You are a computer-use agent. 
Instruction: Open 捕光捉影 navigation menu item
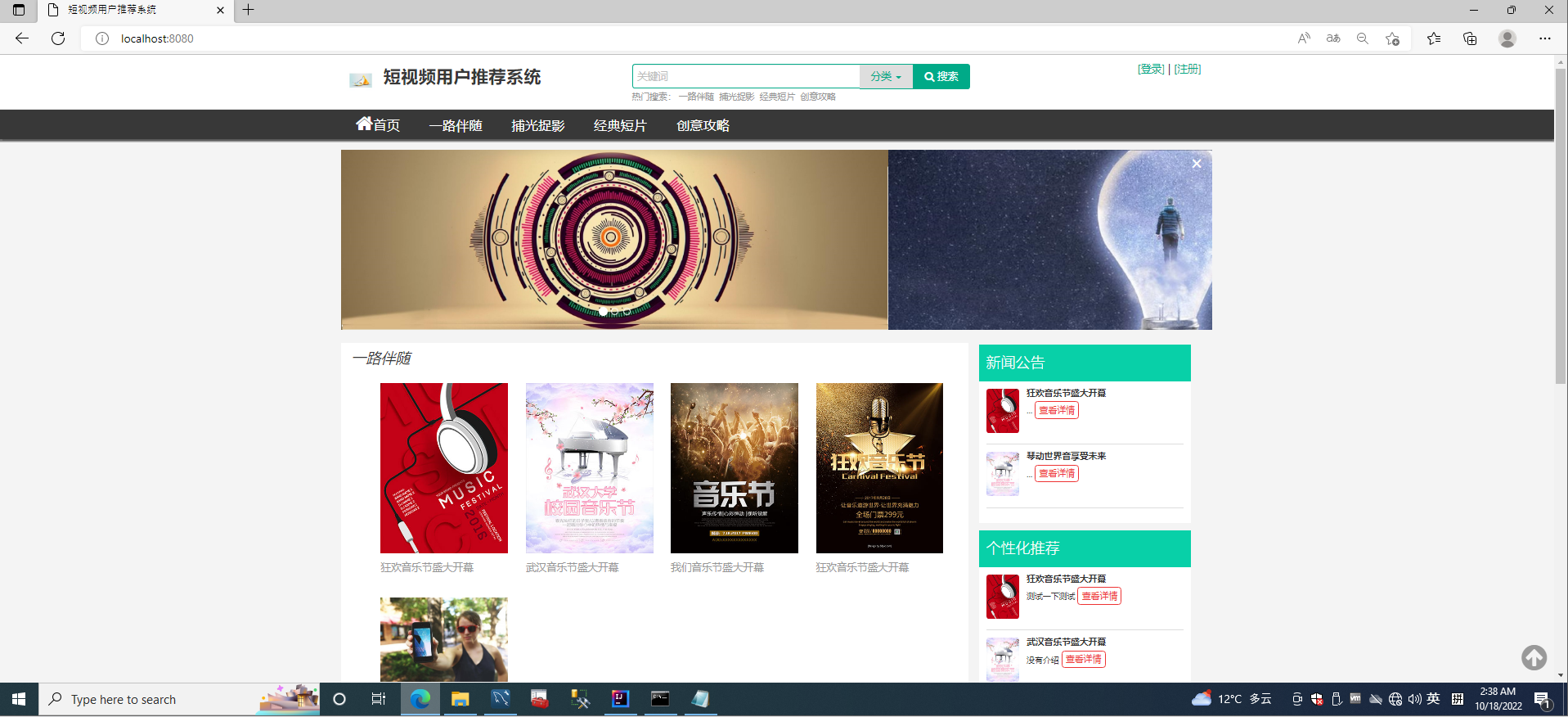pyautogui.click(x=538, y=125)
